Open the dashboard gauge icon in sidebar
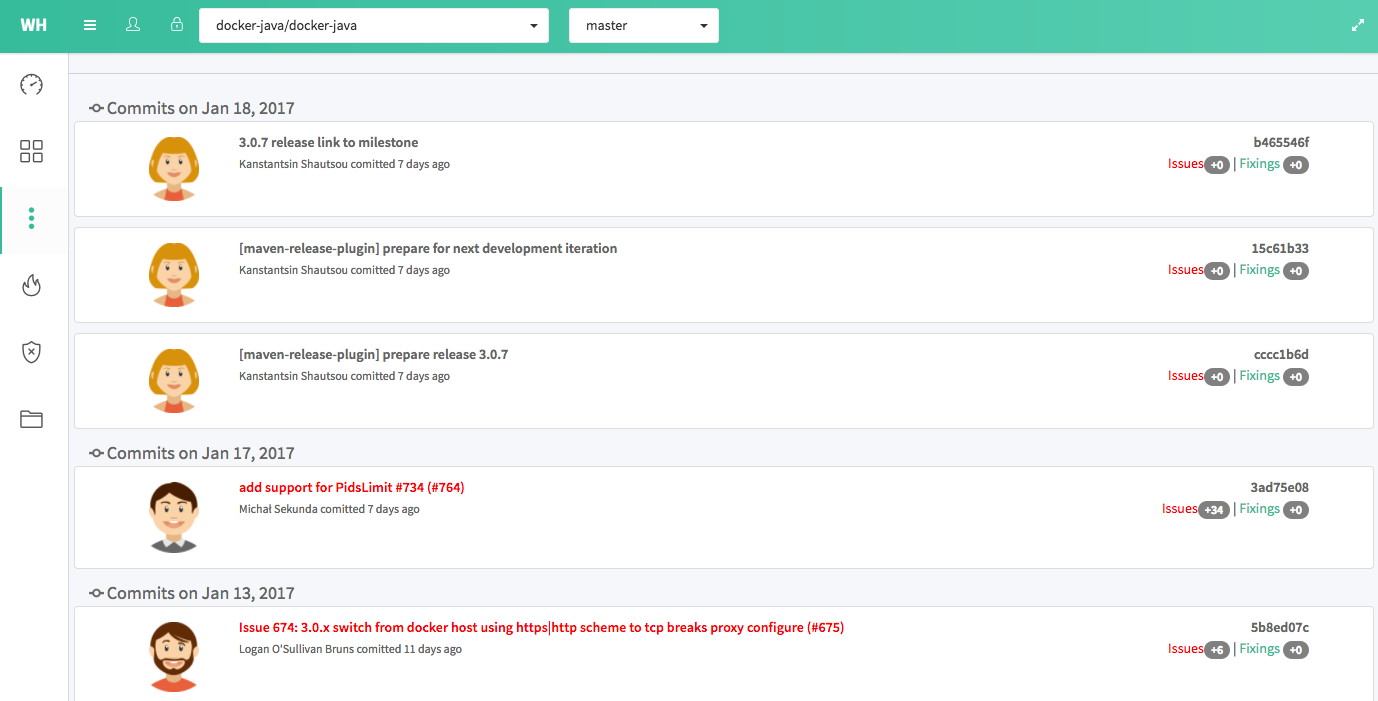Viewport: 1378px width, 701px height. click(32, 85)
